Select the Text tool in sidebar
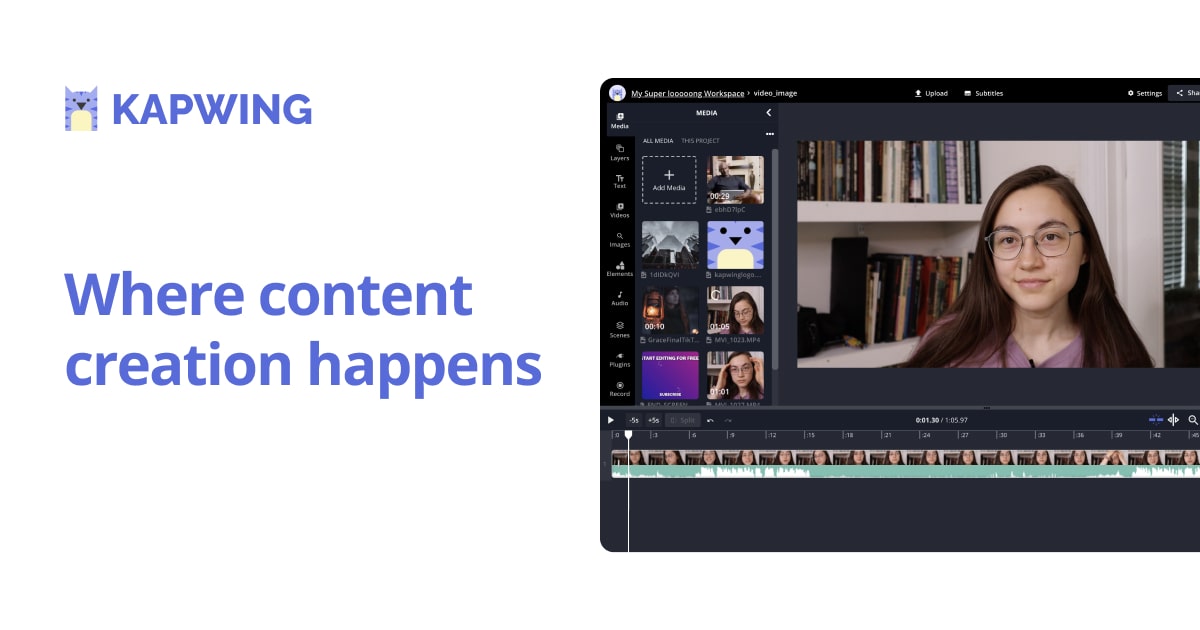The width and height of the screenshot is (1200, 630). coord(620,181)
